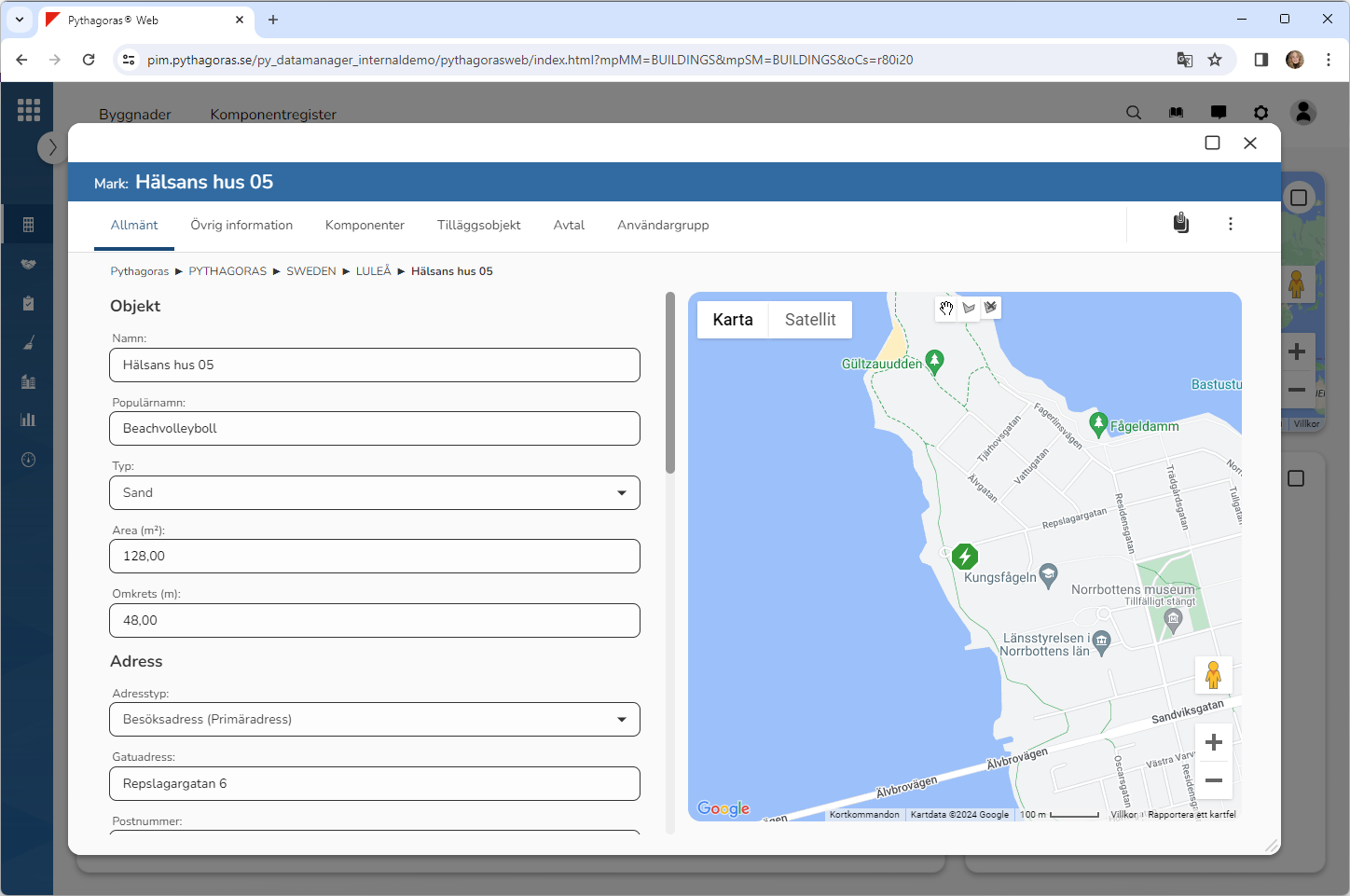Image resolution: width=1350 pixels, height=896 pixels.
Task: Zoom out the map with minus button
Action: tap(1213, 780)
